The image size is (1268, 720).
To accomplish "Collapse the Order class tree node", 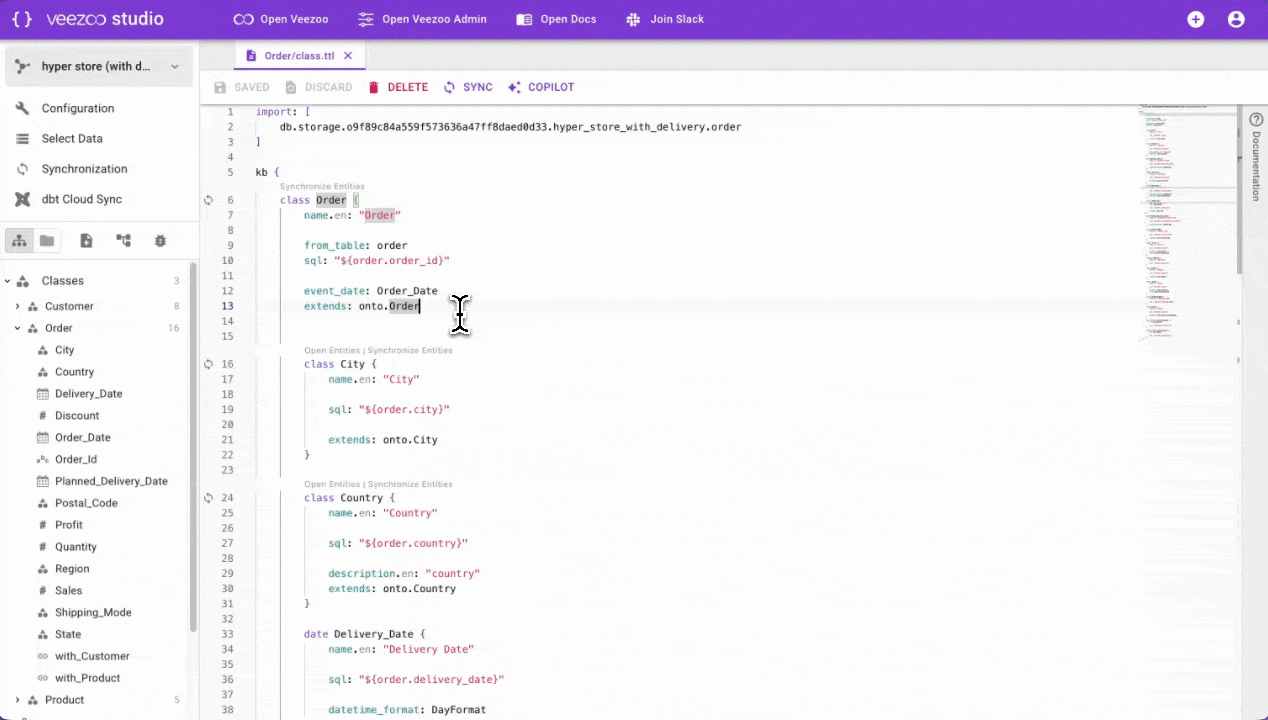I will pos(17,328).
